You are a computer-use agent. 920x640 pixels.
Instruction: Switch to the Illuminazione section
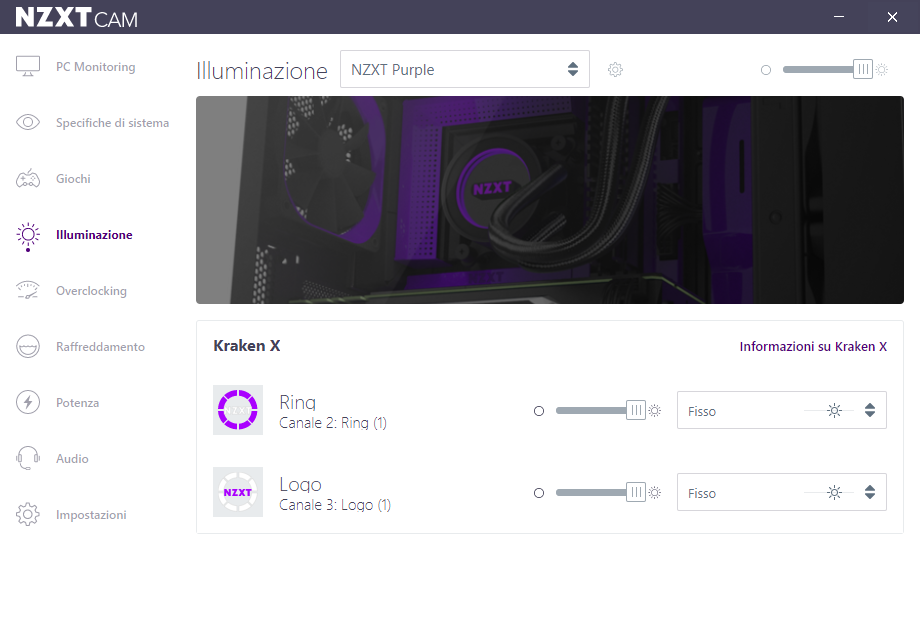point(94,235)
